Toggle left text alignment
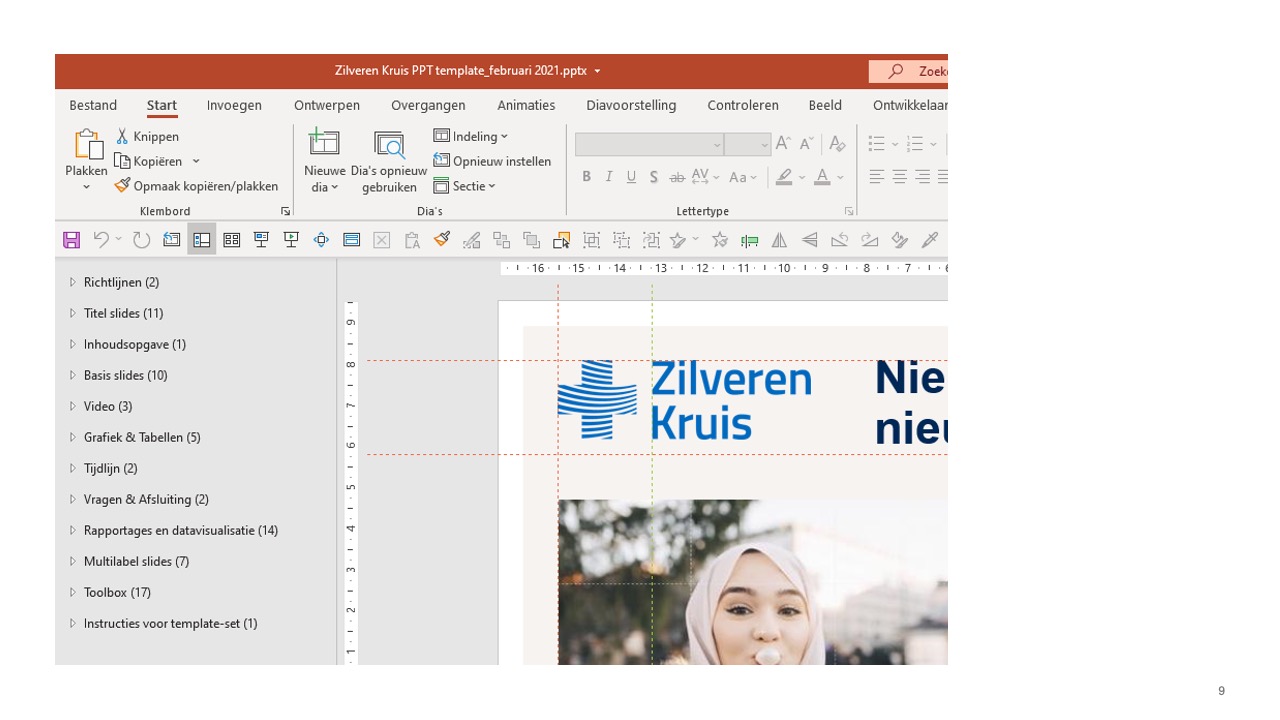This screenshot has width=1280, height=720. (877, 177)
